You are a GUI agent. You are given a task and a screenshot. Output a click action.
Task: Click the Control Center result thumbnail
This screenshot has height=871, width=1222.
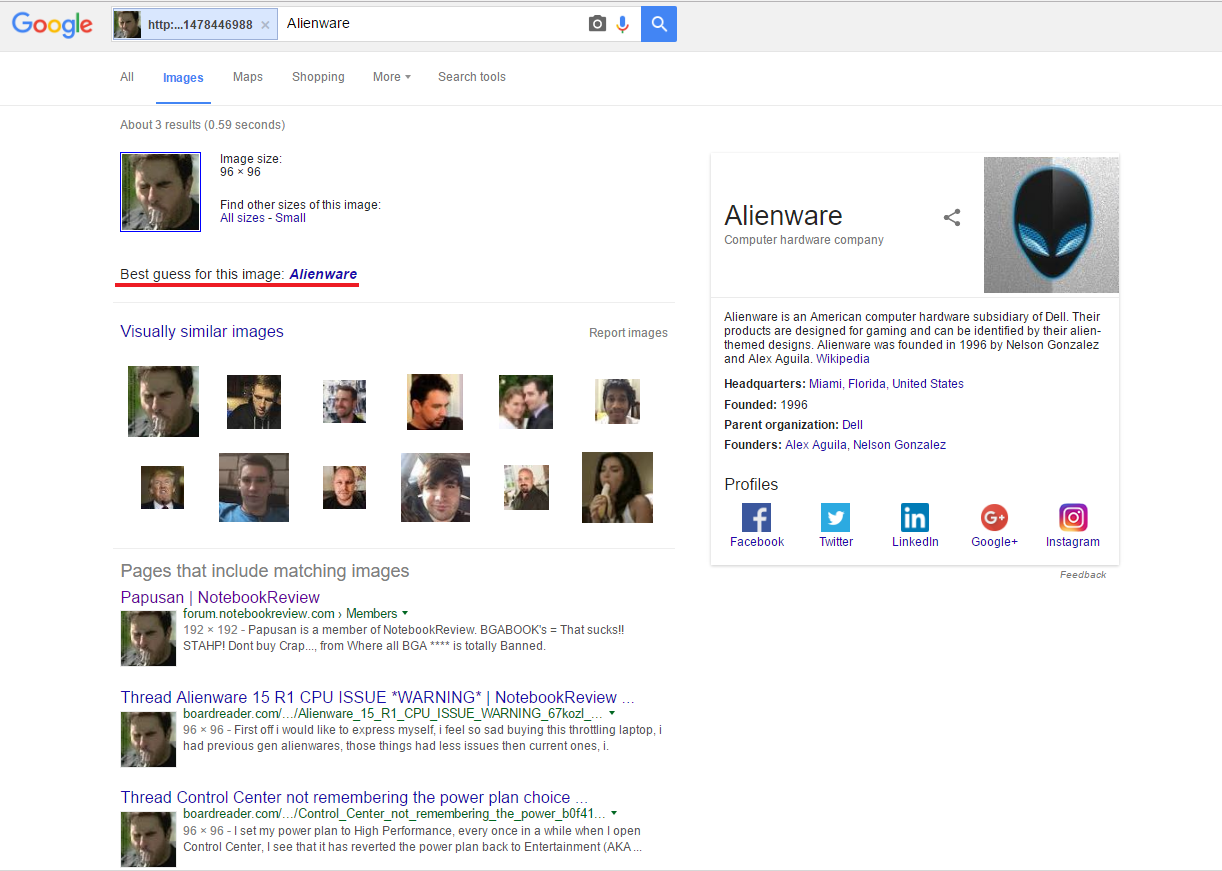pos(148,838)
